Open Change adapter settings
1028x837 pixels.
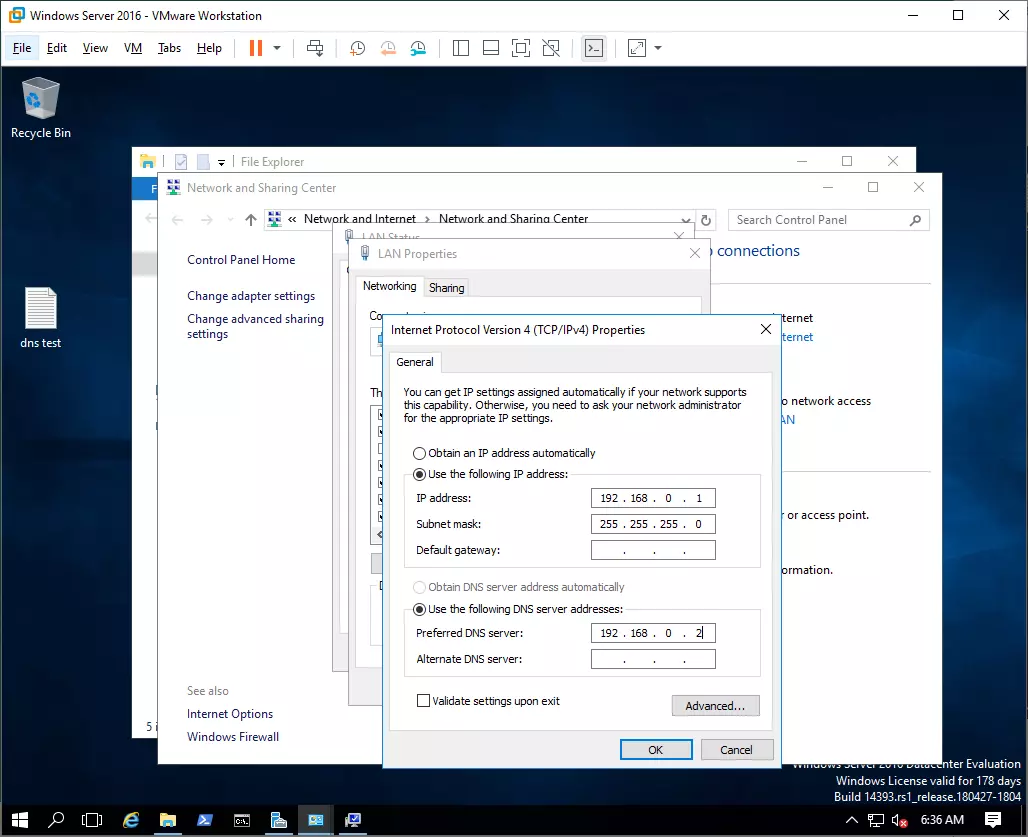251,296
